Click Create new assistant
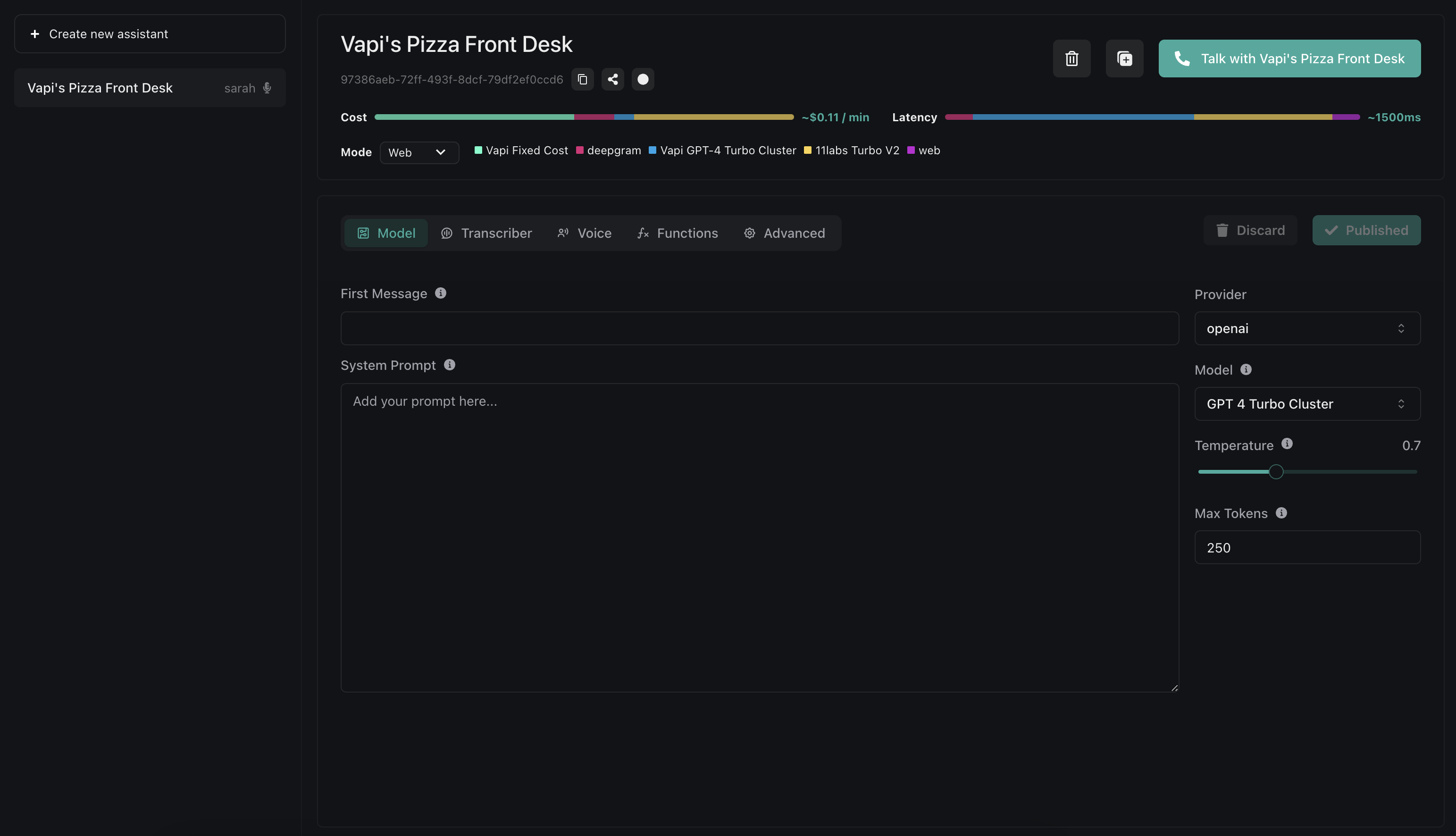The width and height of the screenshot is (1456, 836). coord(150,34)
